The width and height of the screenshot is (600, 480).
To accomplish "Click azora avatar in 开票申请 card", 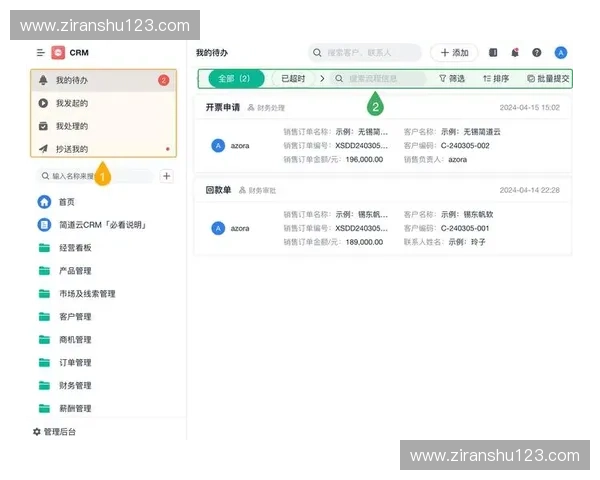I will tap(218, 146).
